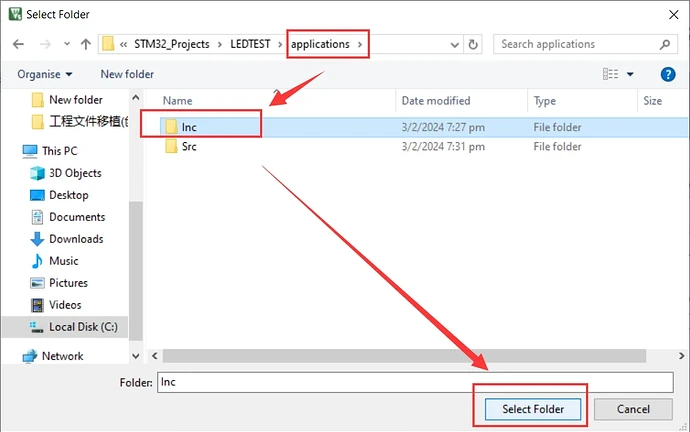Click the search magnifier icon
690x432 pixels.
(664, 44)
